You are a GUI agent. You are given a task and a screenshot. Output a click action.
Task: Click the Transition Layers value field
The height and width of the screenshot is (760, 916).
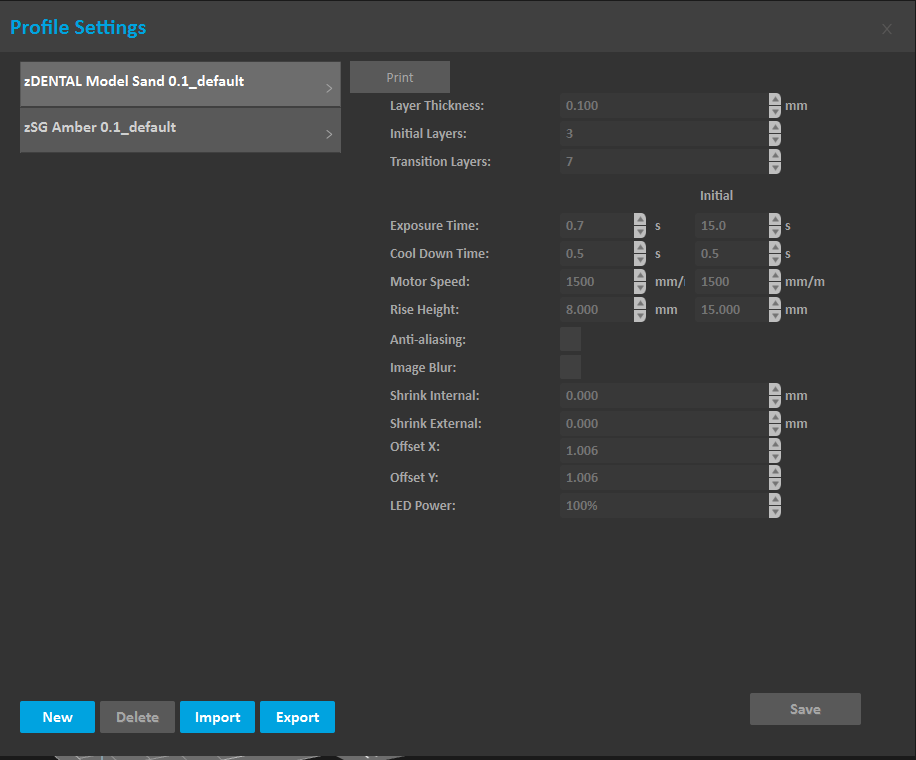(664, 162)
